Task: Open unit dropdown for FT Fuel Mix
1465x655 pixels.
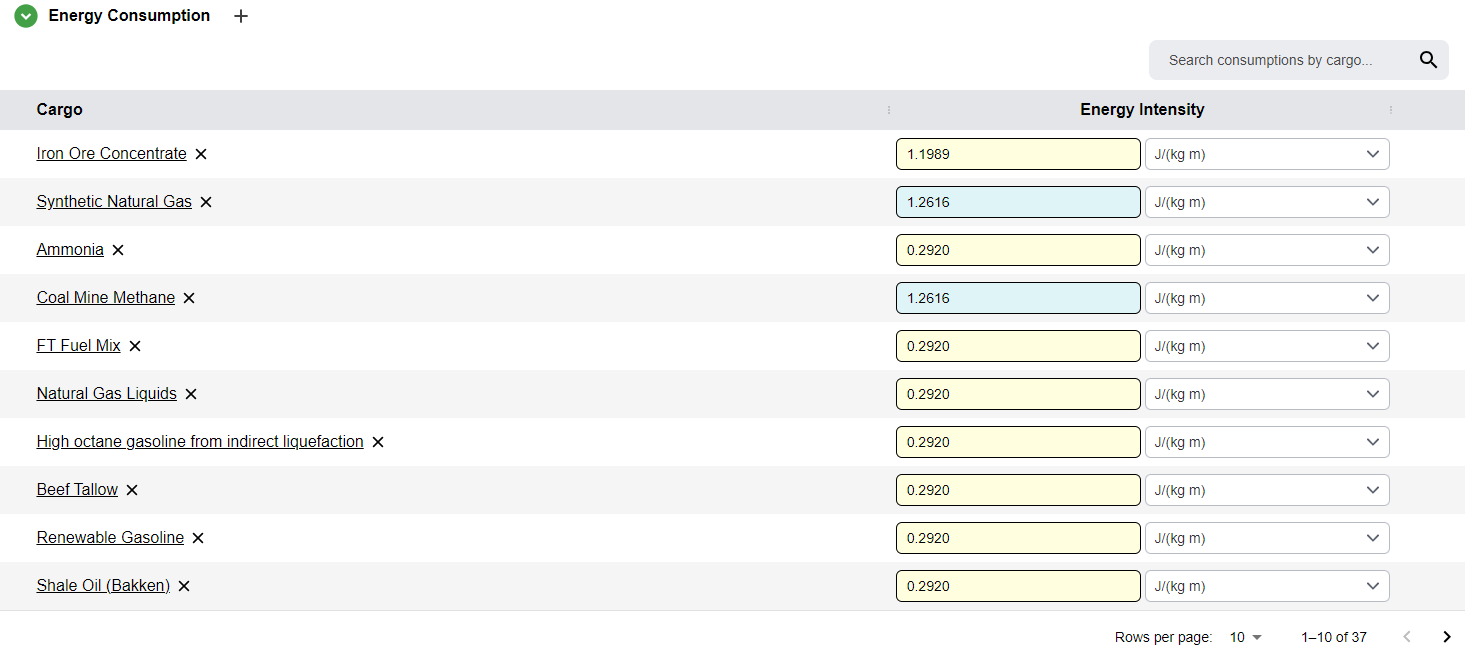Action: [x=1267, y=346]
